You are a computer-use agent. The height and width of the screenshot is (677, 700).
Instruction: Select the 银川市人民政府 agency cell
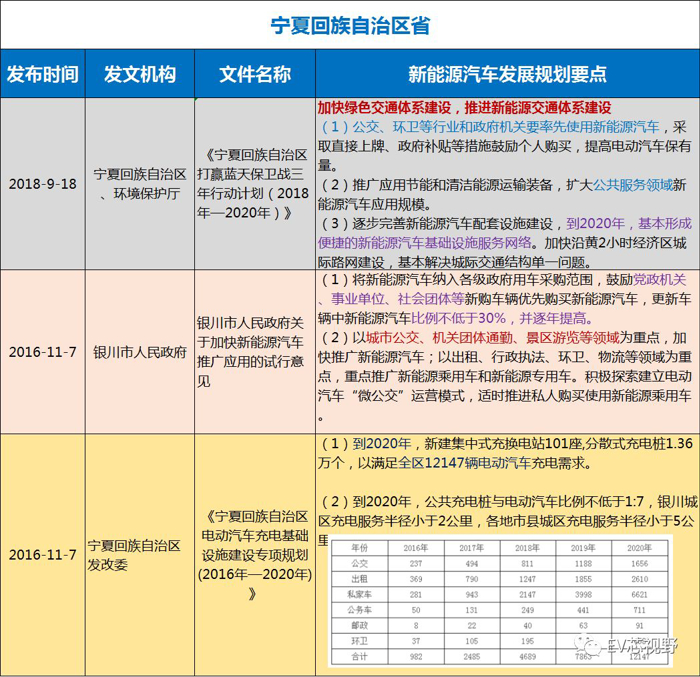tap(140, 352)
